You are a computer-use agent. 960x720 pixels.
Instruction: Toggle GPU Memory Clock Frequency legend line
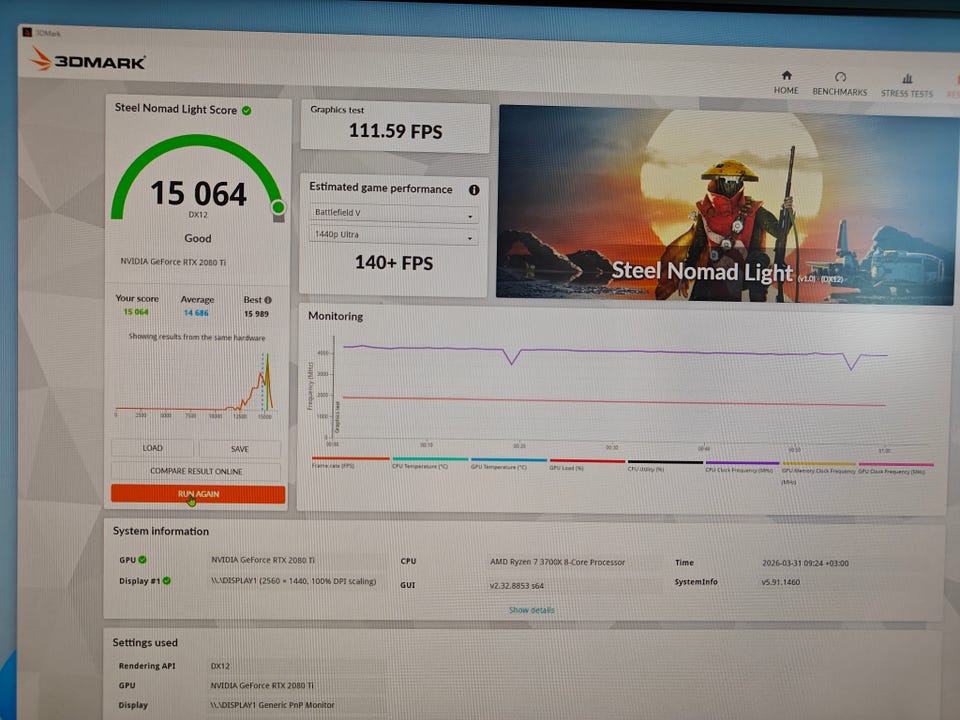click(819, 471)
